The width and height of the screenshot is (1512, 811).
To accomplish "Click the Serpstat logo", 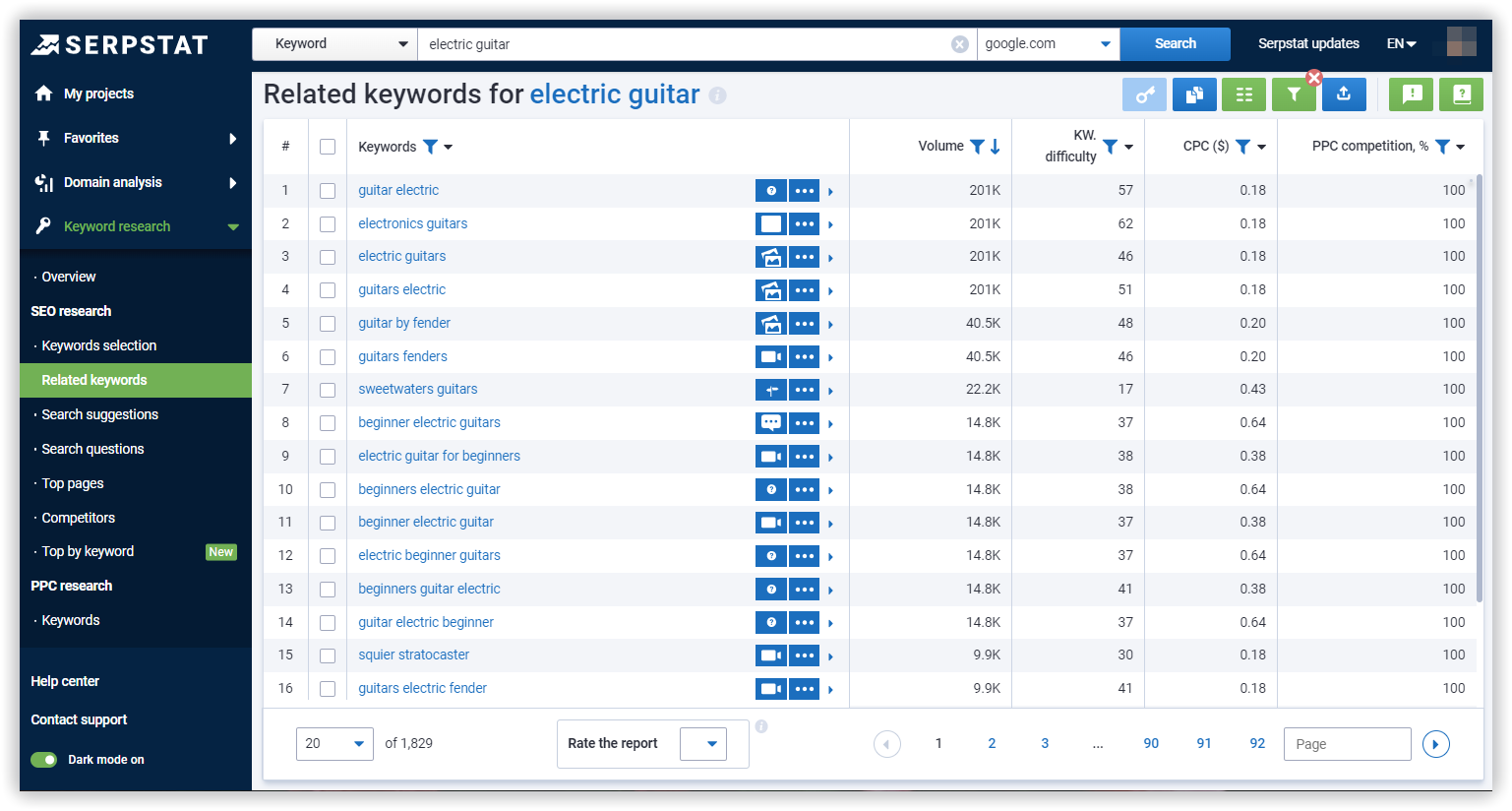I will (x=119, y=44).
